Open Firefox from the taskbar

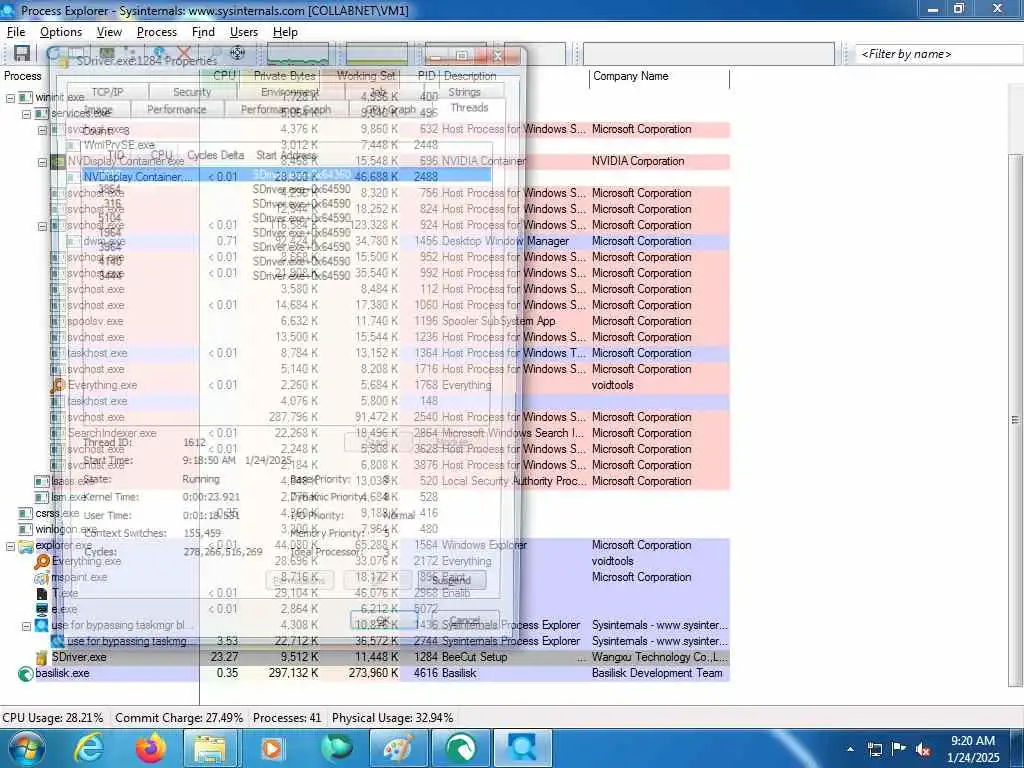point(151,748)
